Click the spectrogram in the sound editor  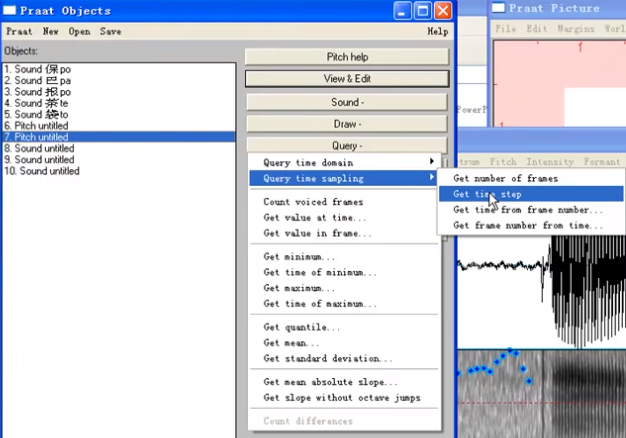click(x=541, y=393)
